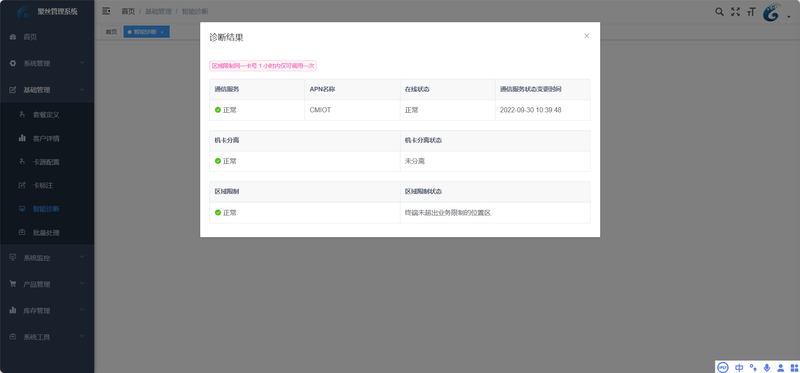The image size is (800, 373).
Task: Click the 系统监控 monitor icon
Action: click(13, 258)
